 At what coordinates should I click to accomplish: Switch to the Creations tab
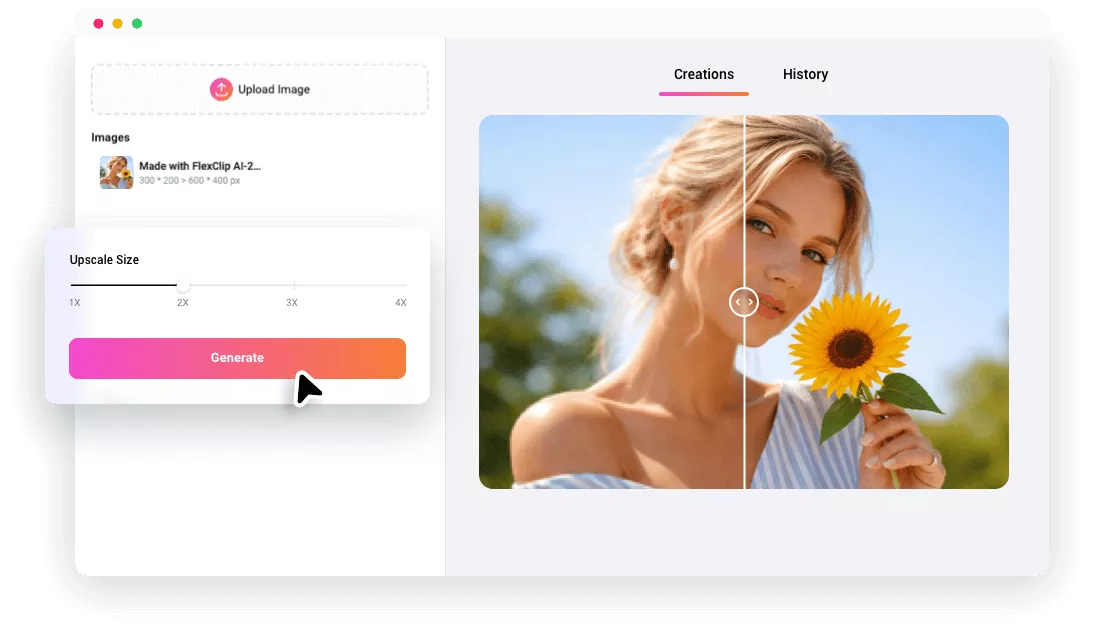pyautogui.click(x=703, y=75)
